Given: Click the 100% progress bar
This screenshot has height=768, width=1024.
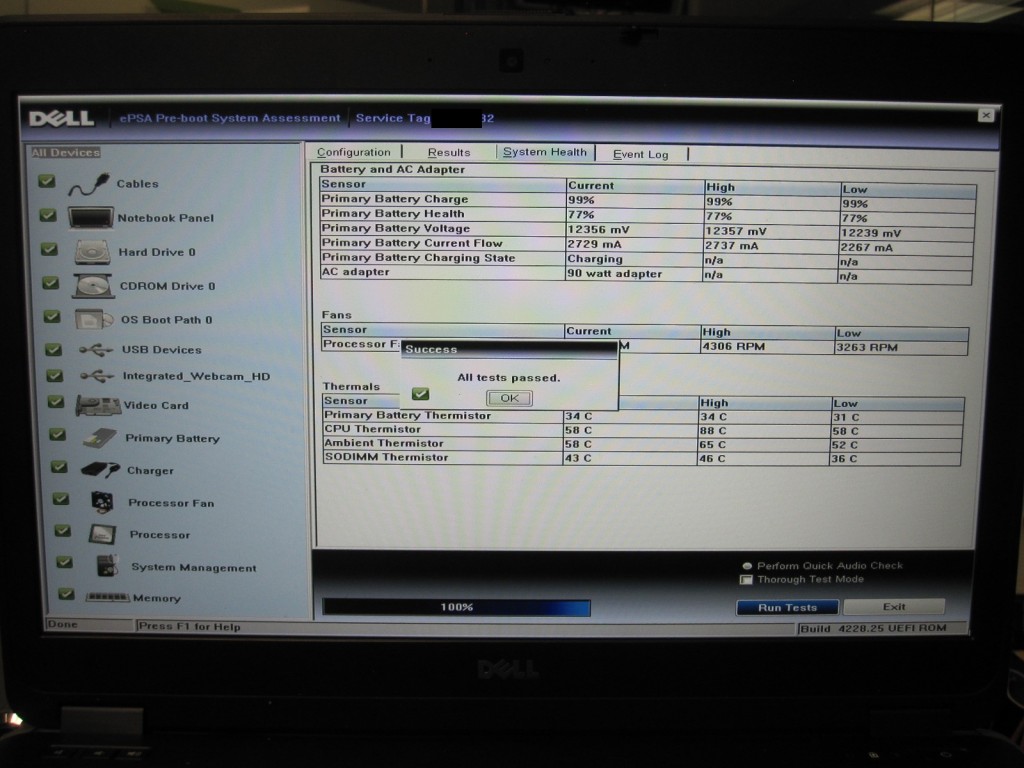Looking at the screenshot, I should [456, 607].
